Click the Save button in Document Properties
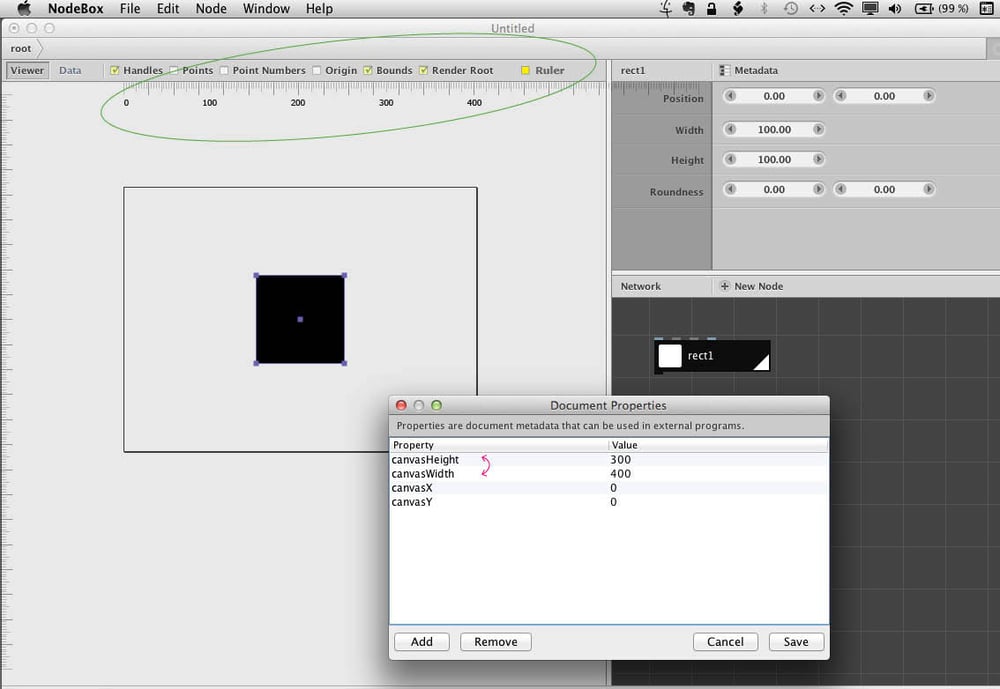Viewport: 1000px width, 689px height. (x=796, y=642)
